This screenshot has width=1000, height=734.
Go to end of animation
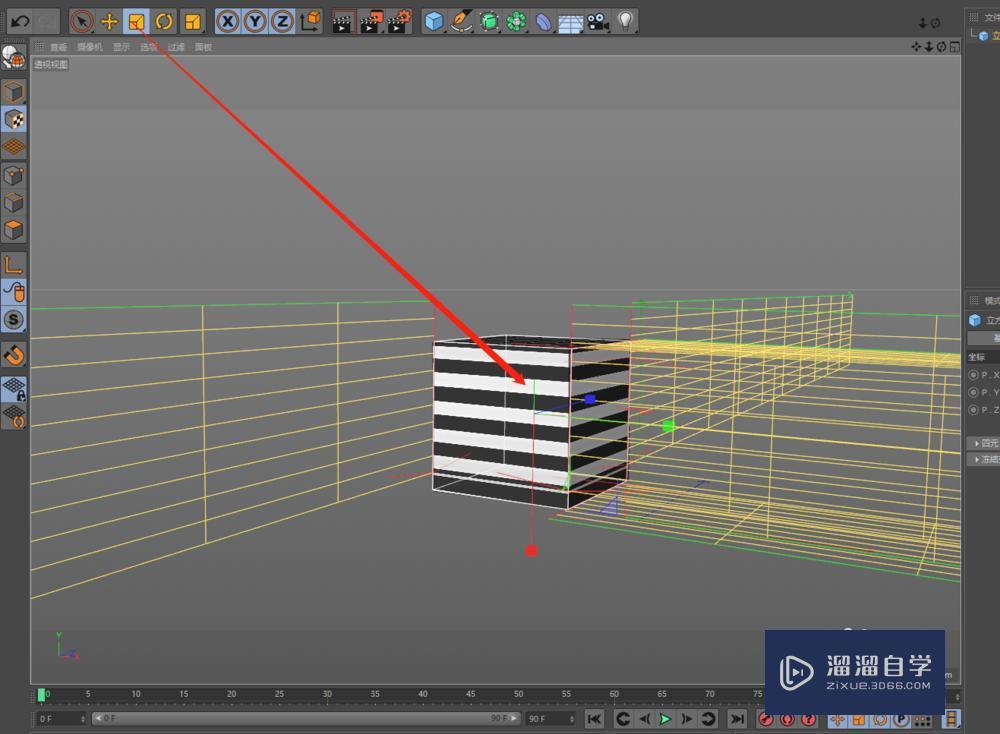[737, 719]
